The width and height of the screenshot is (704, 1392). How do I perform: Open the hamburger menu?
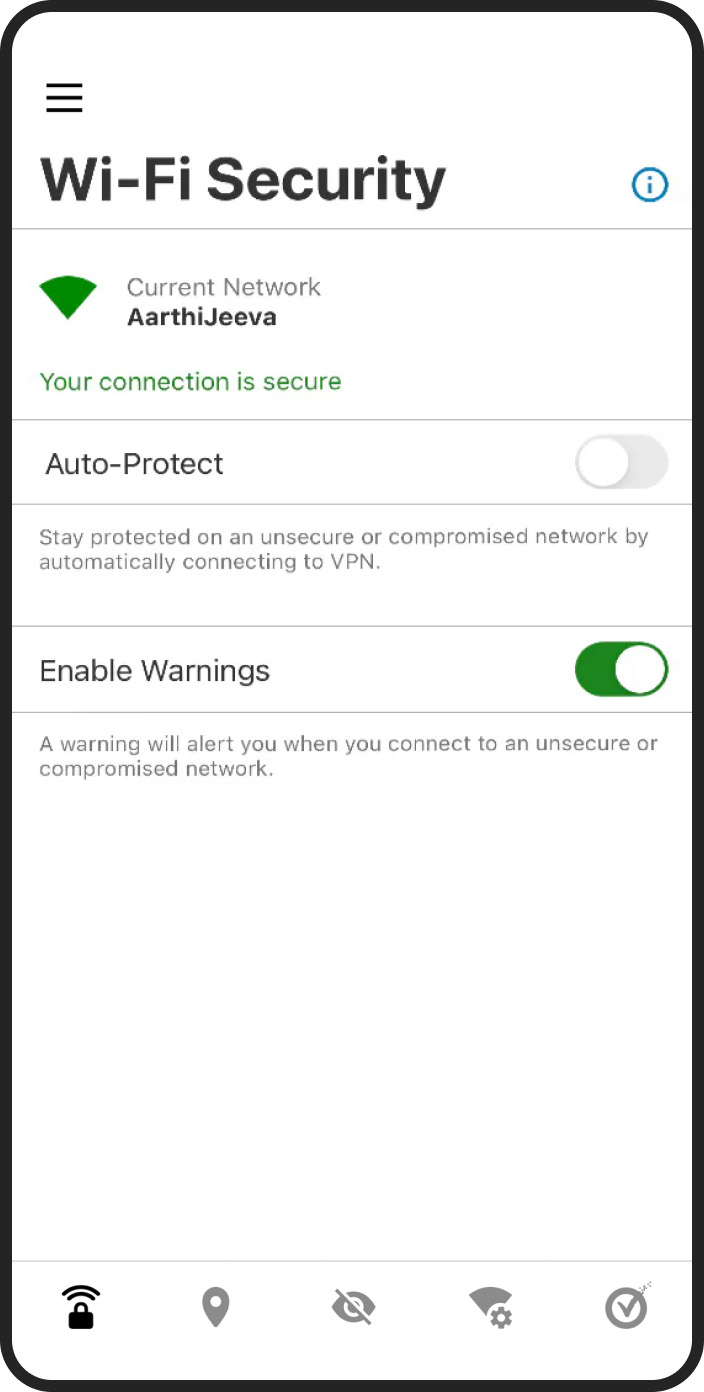pyautogui.click(x=64, y=97)
